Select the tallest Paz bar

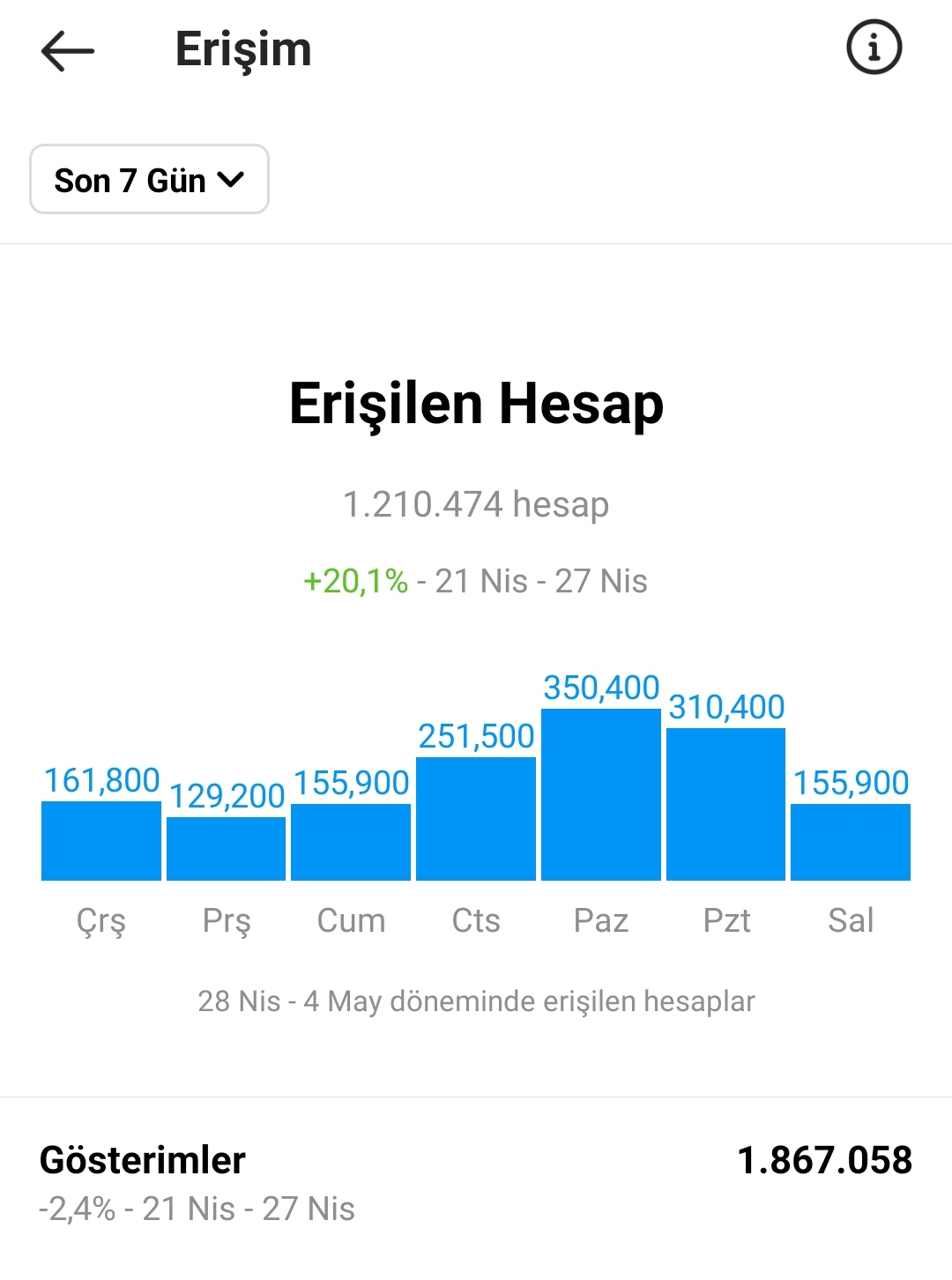(601, 794)
